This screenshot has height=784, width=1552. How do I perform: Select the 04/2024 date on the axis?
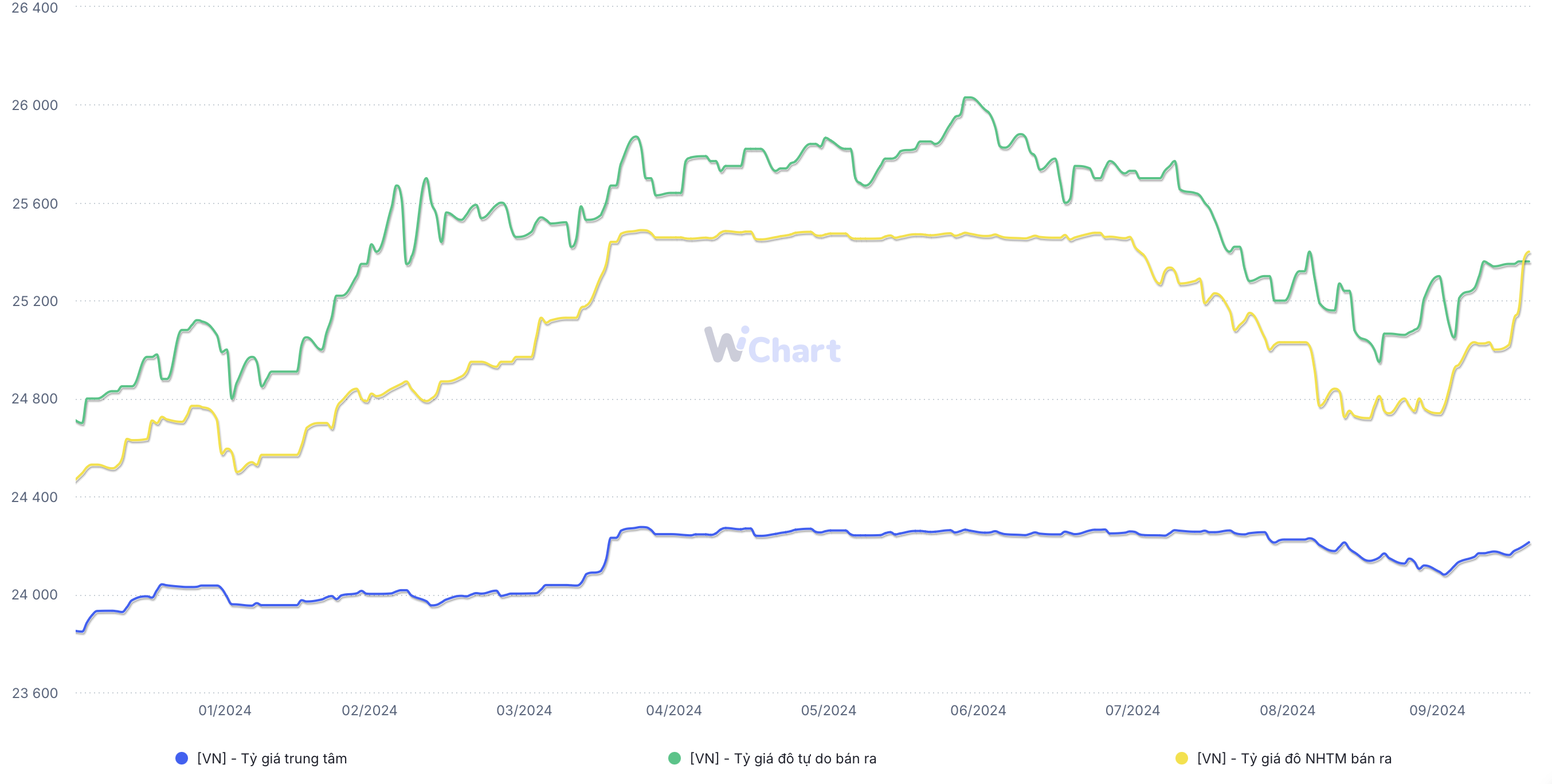(x=673, y=711)
